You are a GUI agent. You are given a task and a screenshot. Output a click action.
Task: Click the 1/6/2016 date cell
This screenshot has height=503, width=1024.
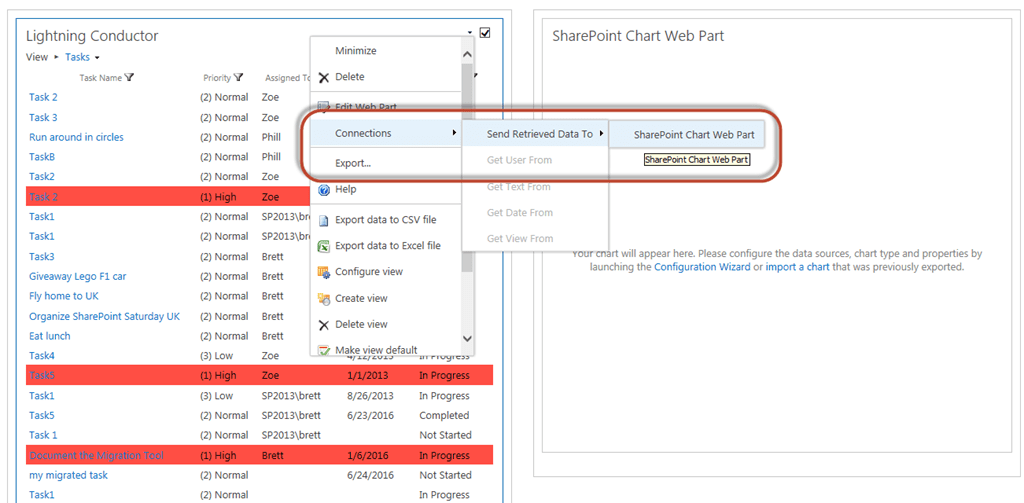367,455
